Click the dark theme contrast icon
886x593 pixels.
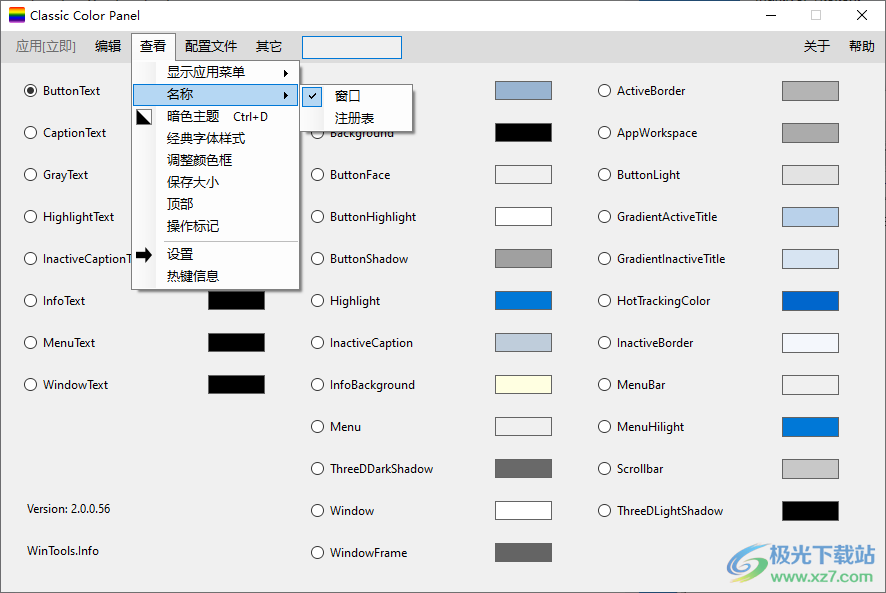pos(144,117)
